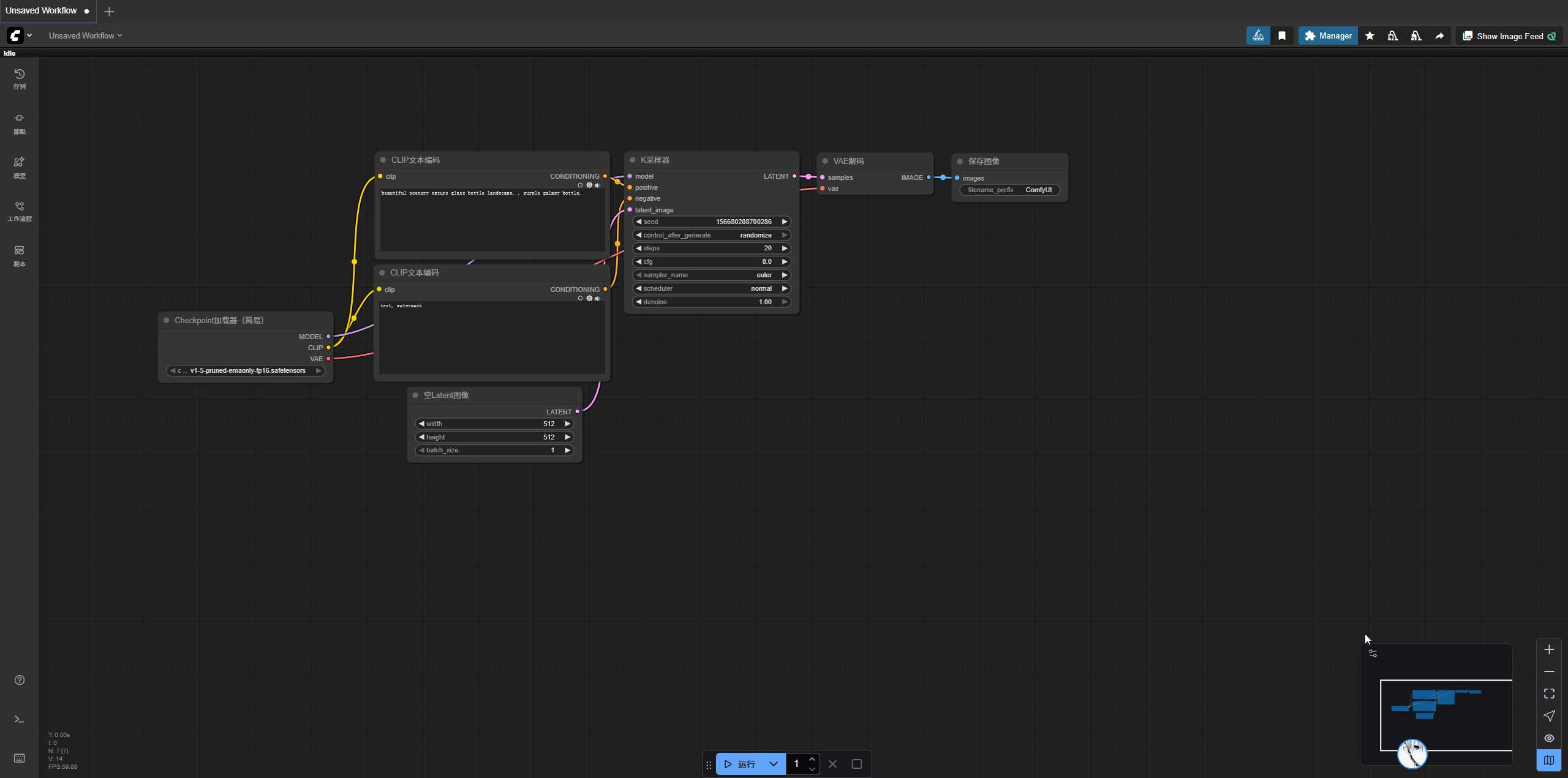Click the Manager button

click(1328, 36)
